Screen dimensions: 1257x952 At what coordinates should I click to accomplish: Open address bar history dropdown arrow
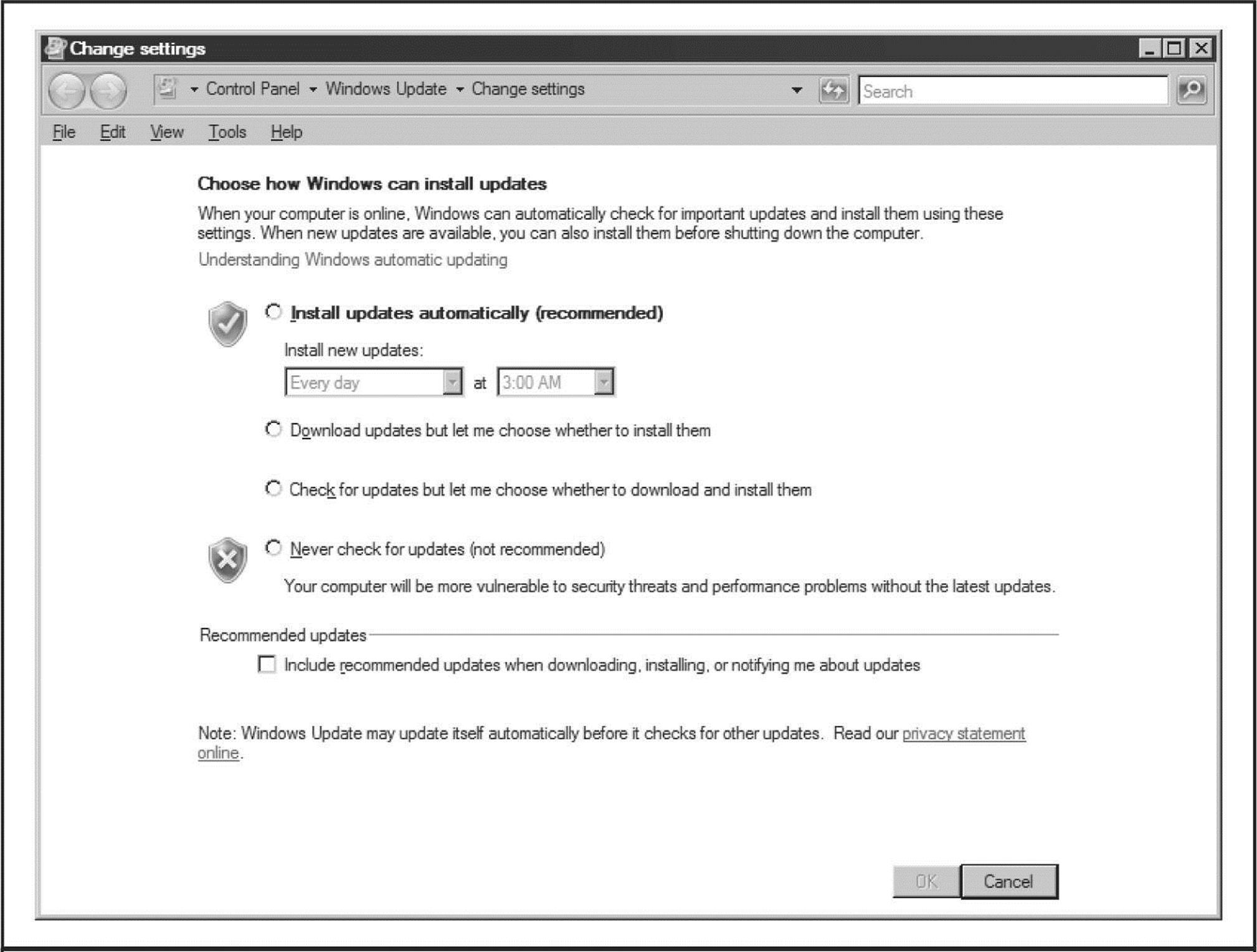click(x=797, y=90)
